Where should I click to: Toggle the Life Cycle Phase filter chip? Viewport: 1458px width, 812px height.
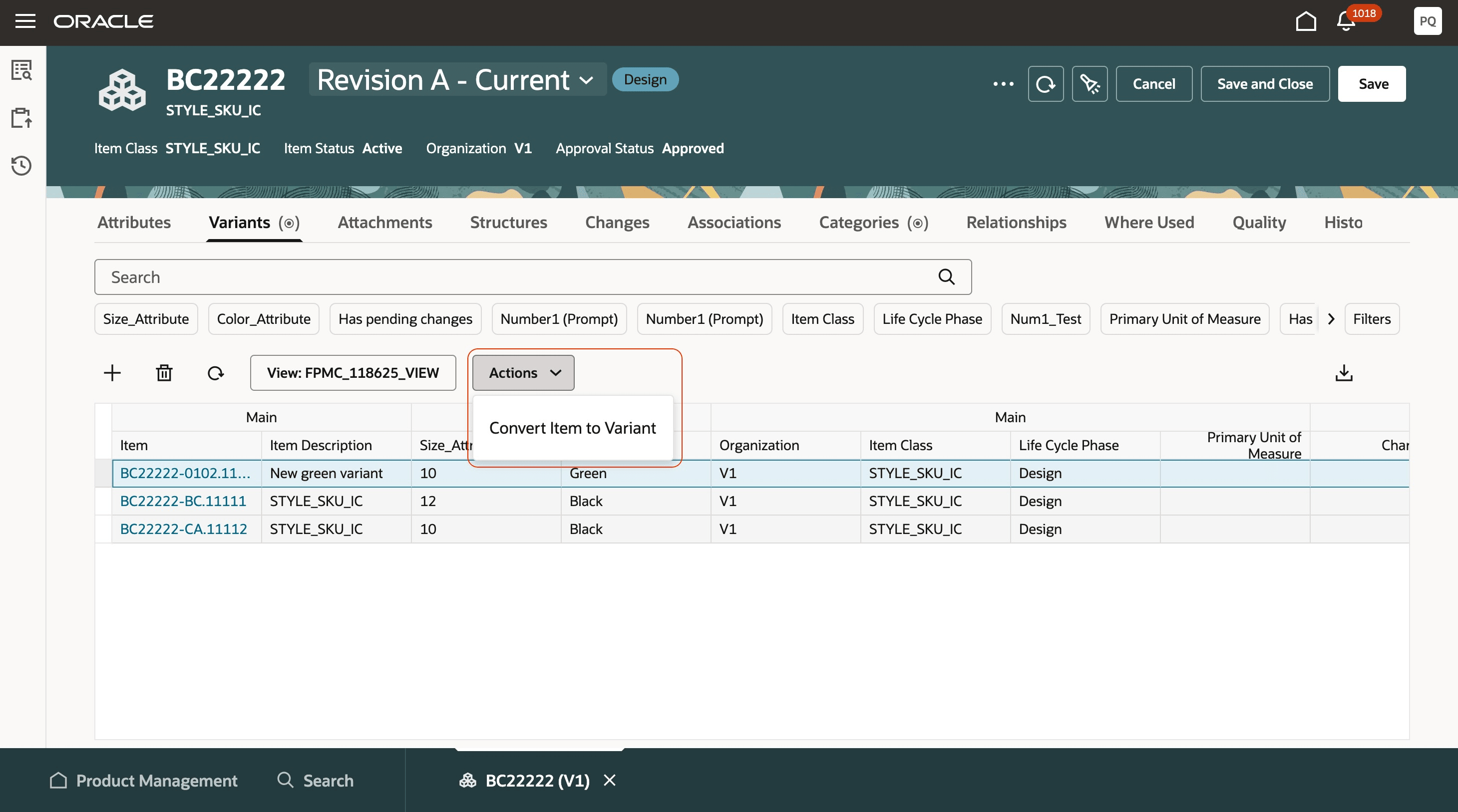(x=932, y=318)
